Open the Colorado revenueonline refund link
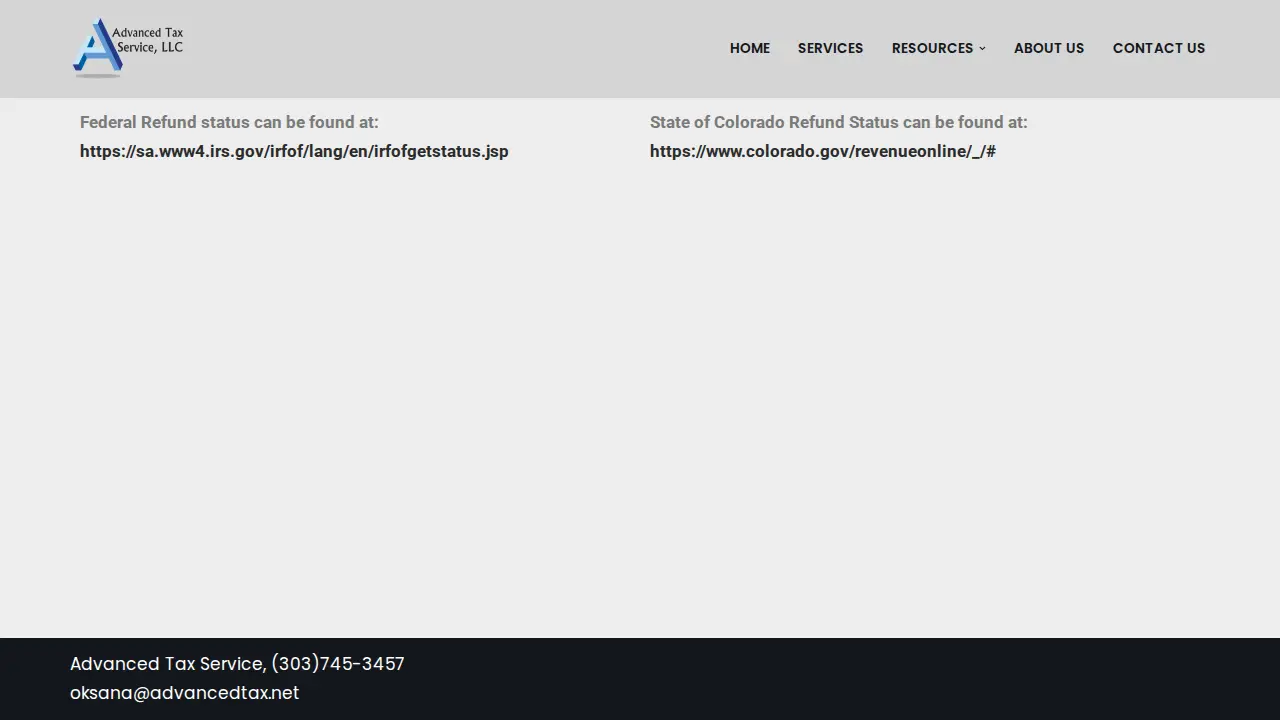Screen dimensions: 1280x720 [x=823, y=151]
